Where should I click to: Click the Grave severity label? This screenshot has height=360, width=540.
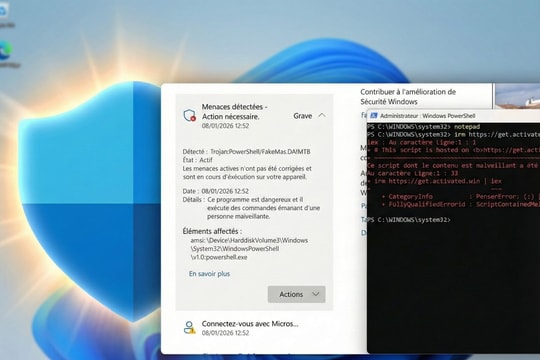(x=303, y=116)
